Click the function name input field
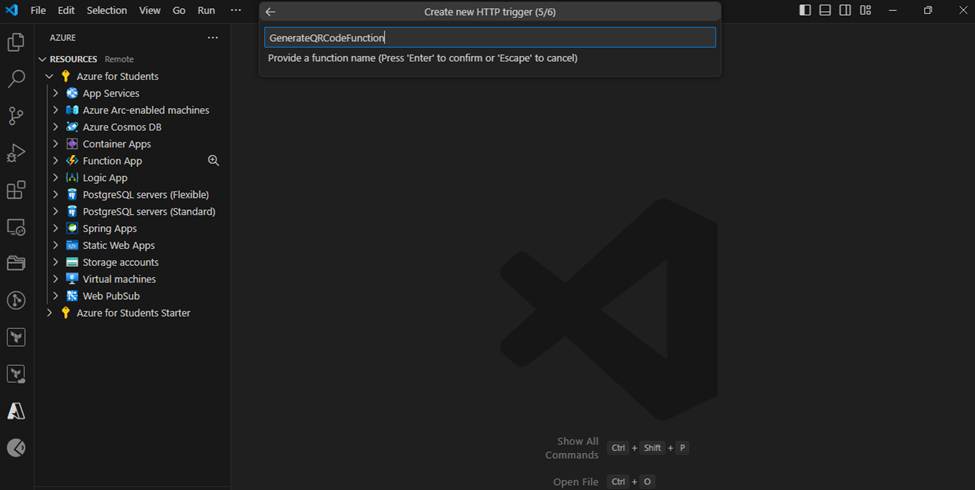 pos(490,37)
